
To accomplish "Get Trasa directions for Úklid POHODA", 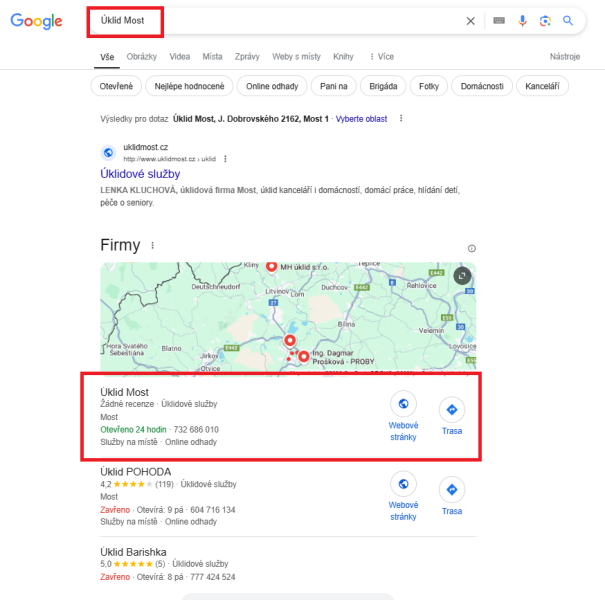I will [451, 490].
